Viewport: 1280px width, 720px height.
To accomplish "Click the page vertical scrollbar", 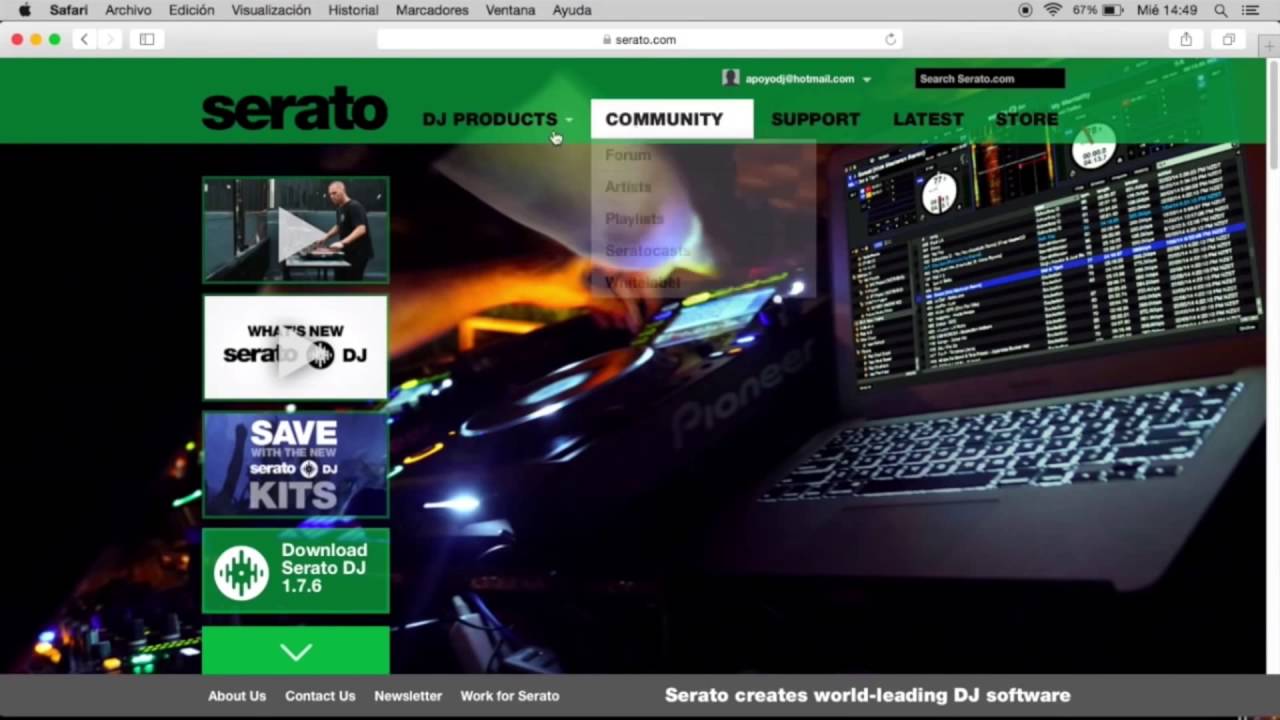I will 1274,115.
